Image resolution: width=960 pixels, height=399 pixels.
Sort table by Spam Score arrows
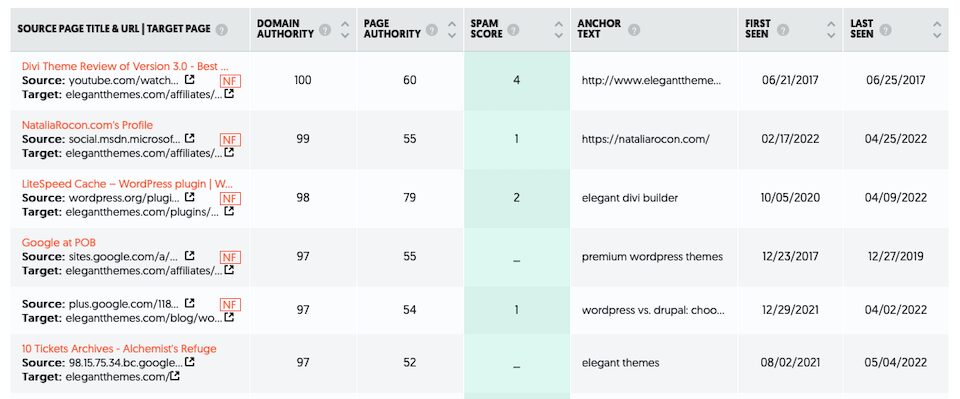(558, 29)
